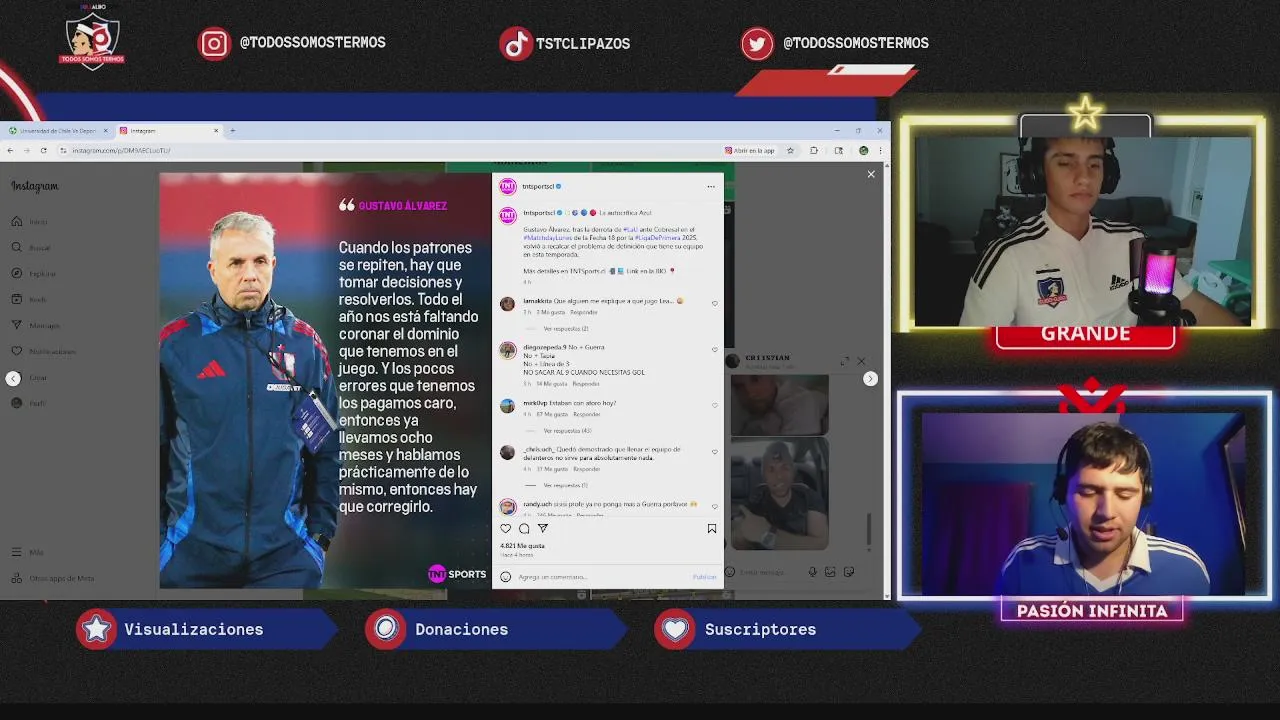Open Perfil in the Instagram sidebar
The height and width of the screenshot is (720, 1280).
point(29,404)
